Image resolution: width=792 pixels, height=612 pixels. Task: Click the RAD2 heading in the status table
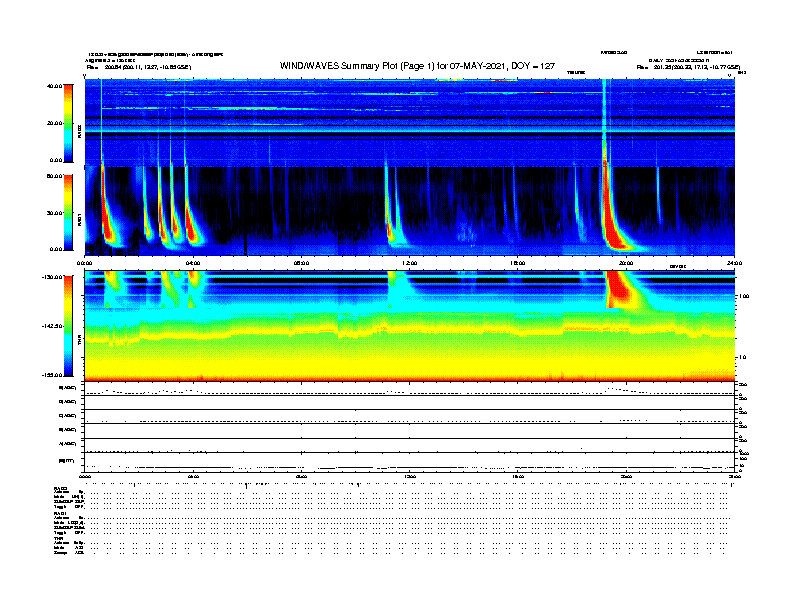pyautogui.click(x=60, y=488)
